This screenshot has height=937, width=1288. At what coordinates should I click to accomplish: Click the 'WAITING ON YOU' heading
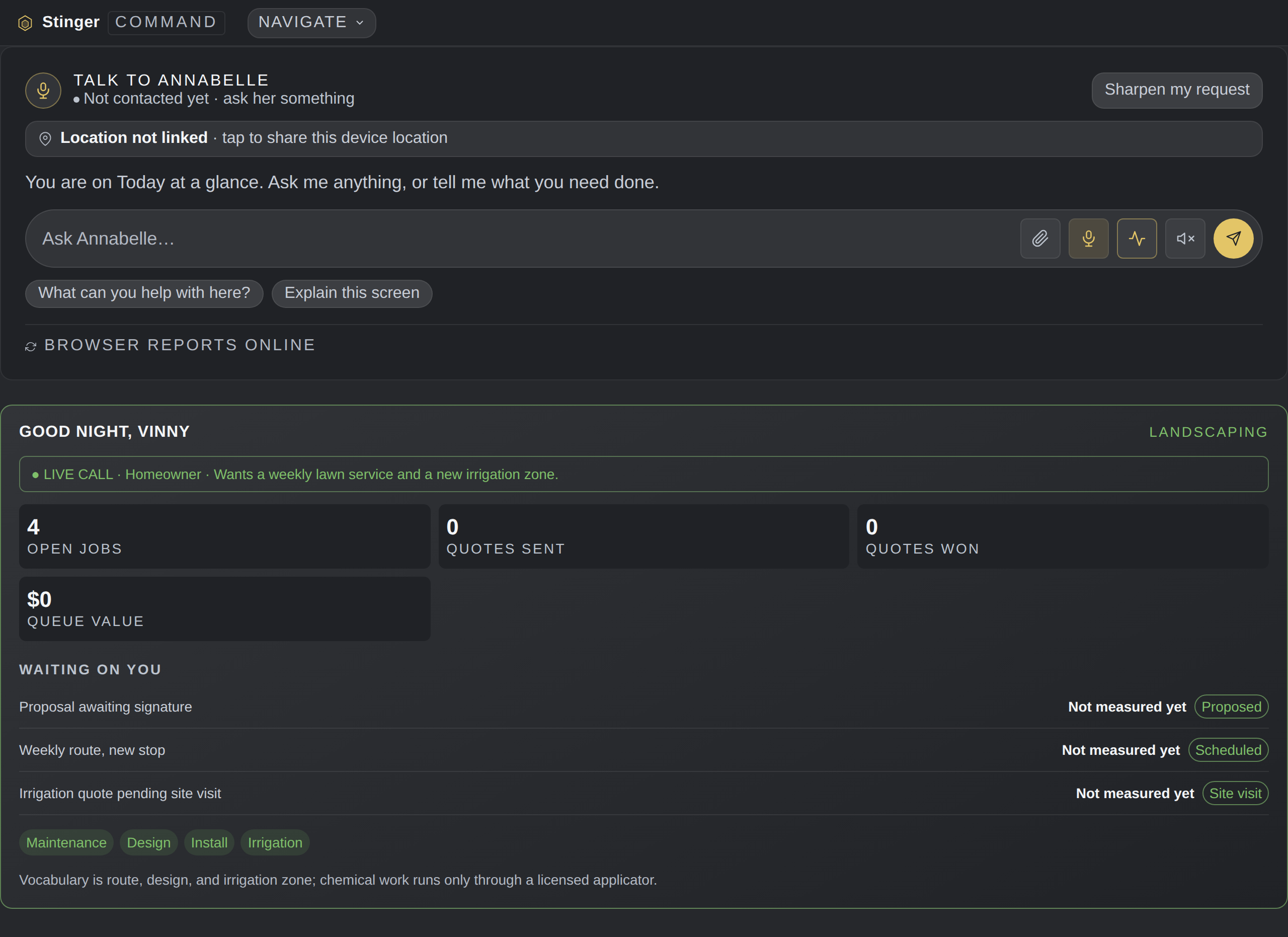click(x=90, y=669)
